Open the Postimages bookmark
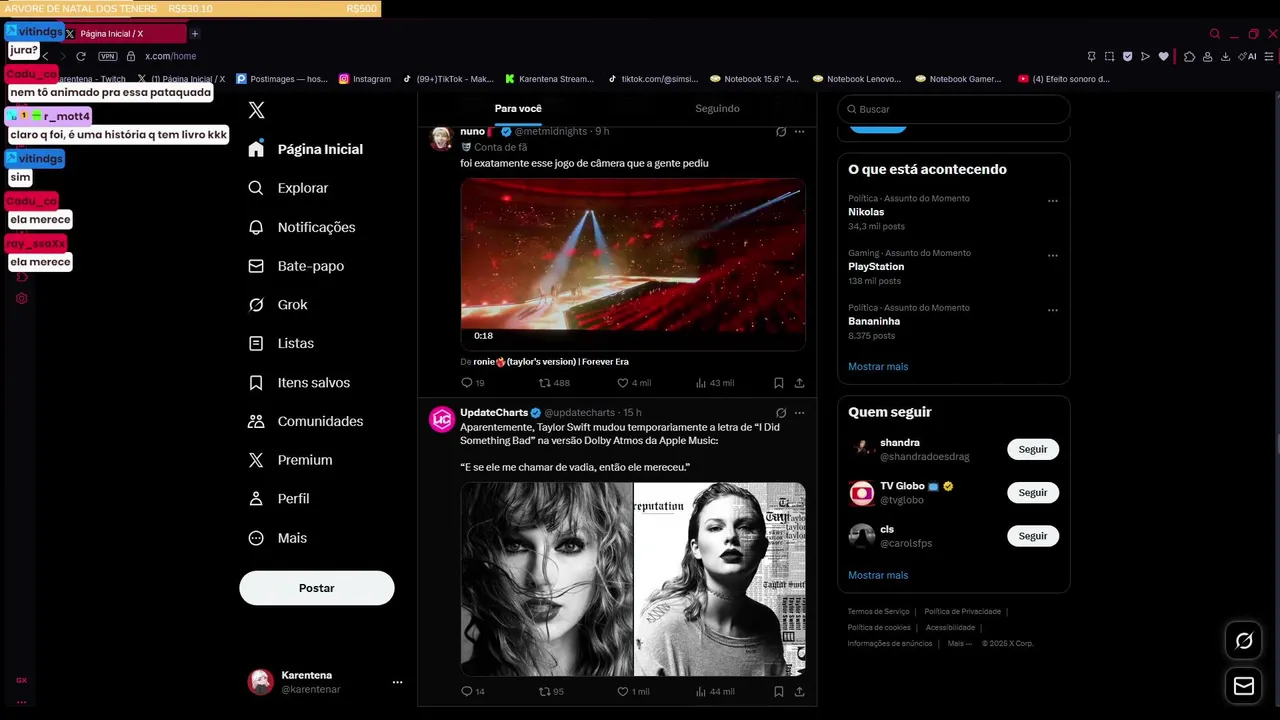Image resolution: width=1280 pixels, height=720 pixels. pos(282,79)
